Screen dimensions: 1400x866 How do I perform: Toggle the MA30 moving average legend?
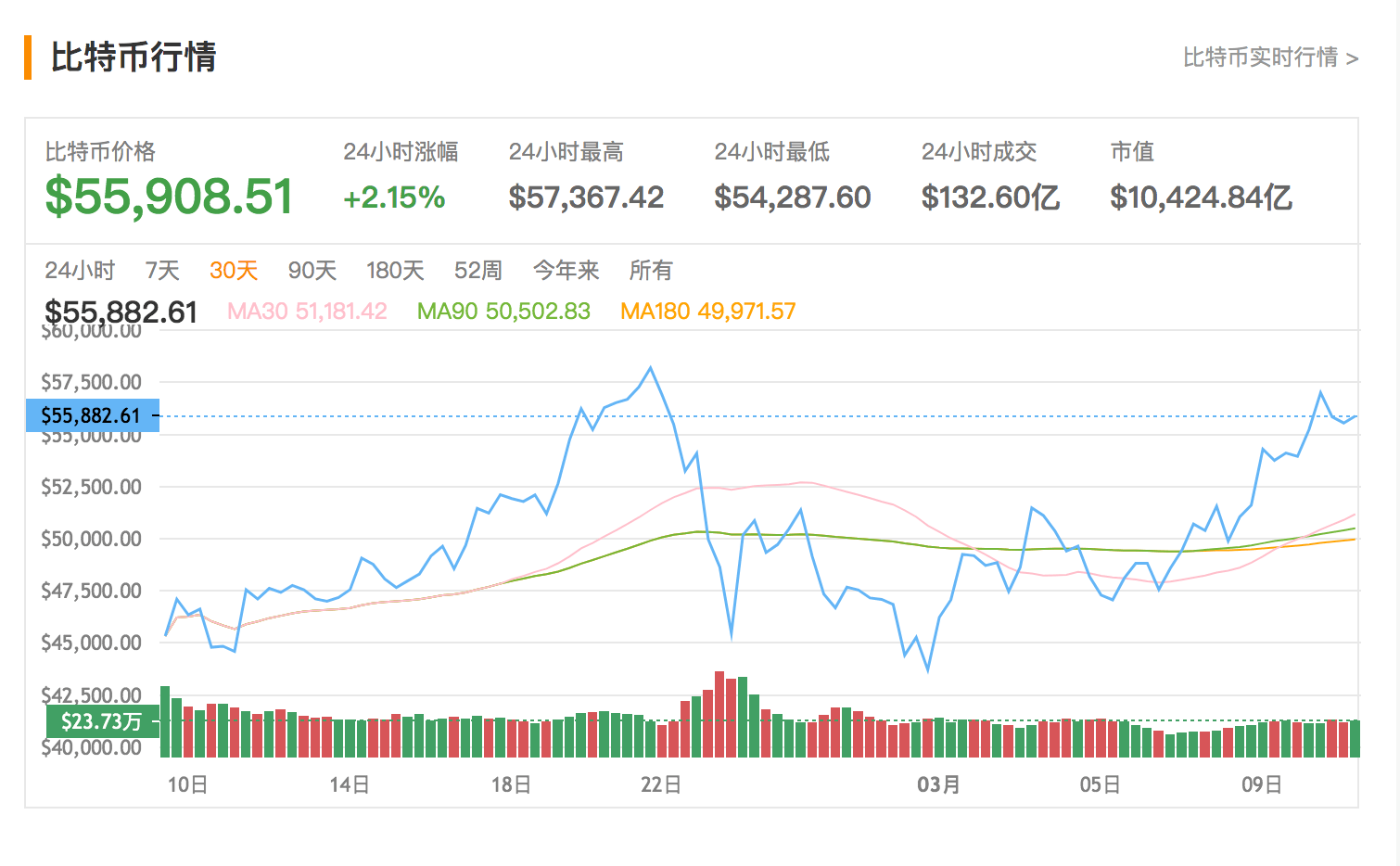coord(307,311)
